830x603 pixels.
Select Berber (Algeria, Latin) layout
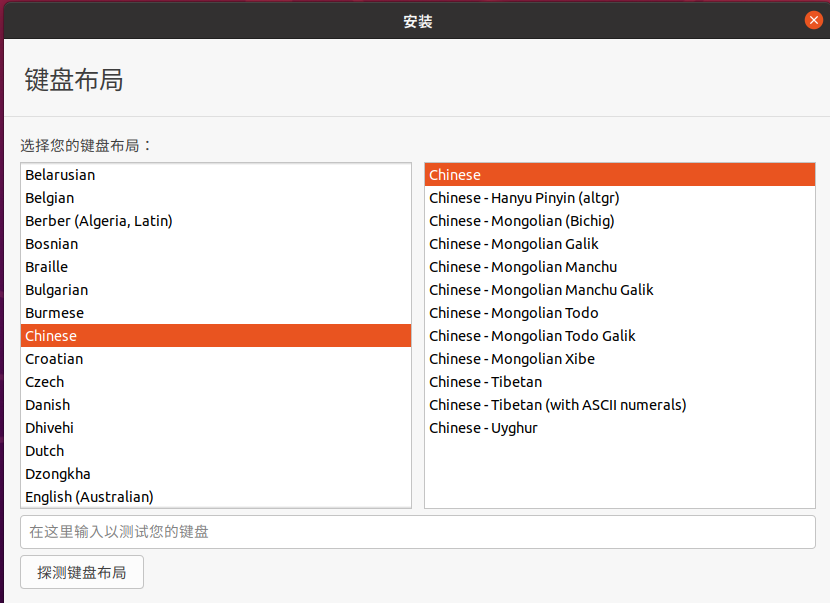point(216,221)
